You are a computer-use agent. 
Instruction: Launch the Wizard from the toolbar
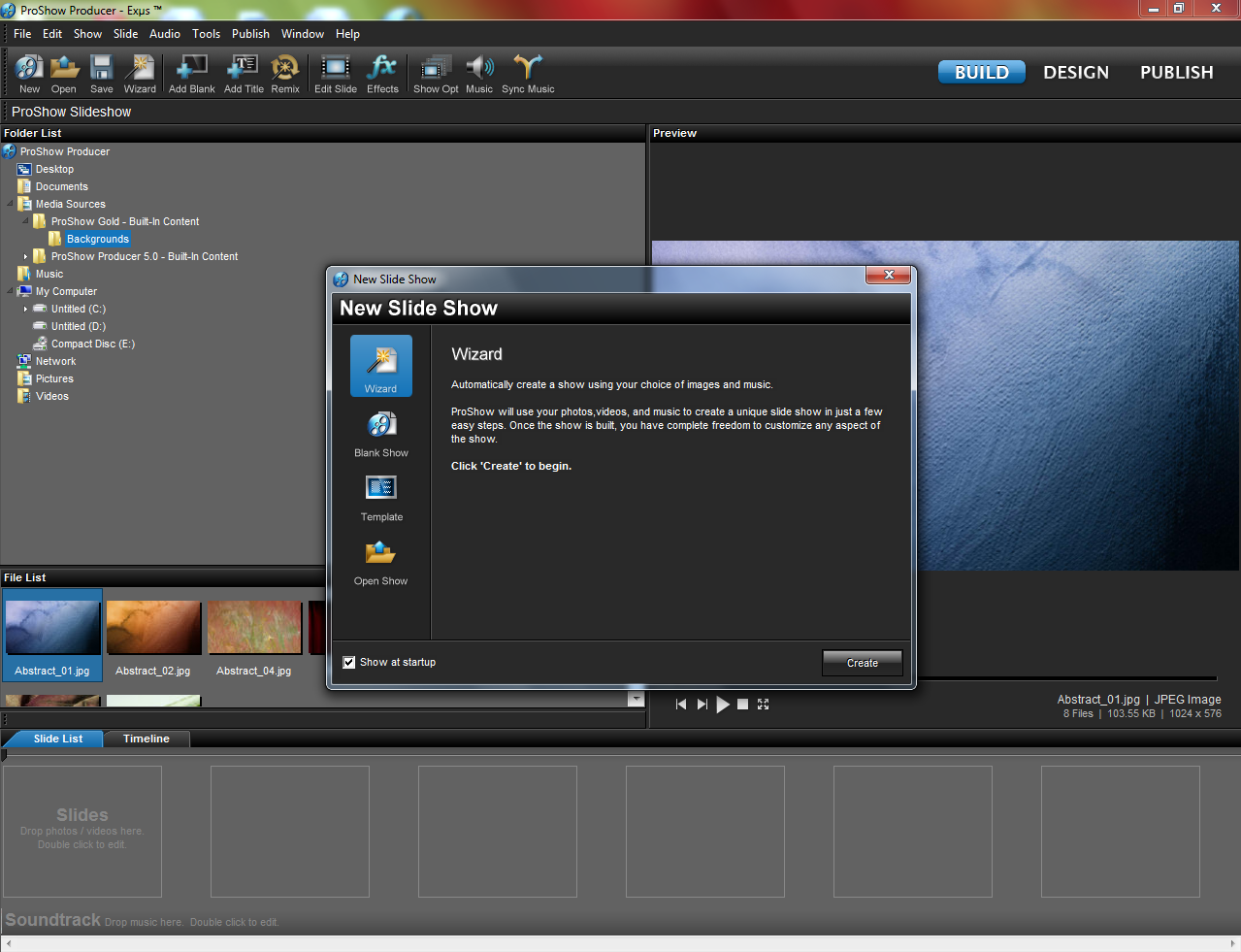coord(140,74)
